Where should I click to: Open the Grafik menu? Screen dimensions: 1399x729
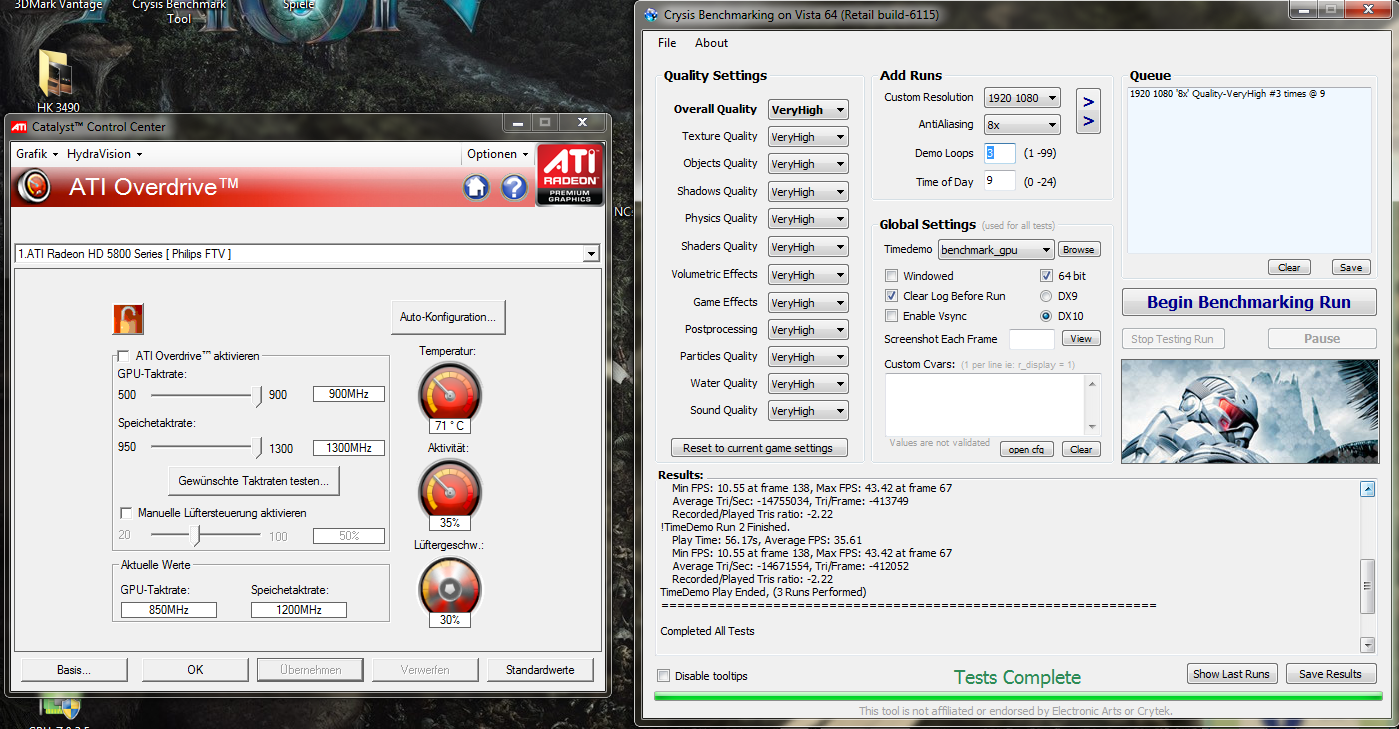(x=37, y=154)
